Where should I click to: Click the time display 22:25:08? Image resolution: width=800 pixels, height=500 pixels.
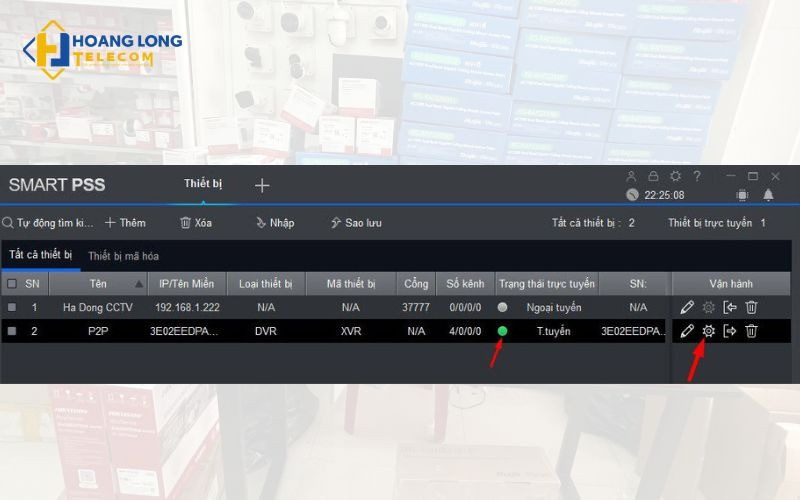coord(664,195)
